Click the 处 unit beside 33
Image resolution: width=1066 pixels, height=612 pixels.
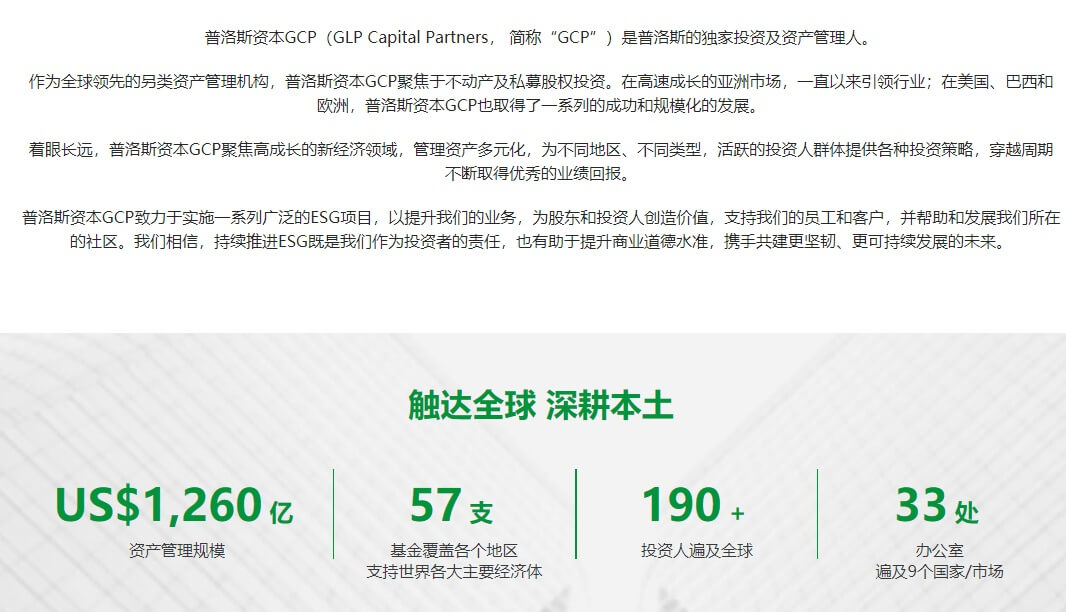[x=966, y=512]
